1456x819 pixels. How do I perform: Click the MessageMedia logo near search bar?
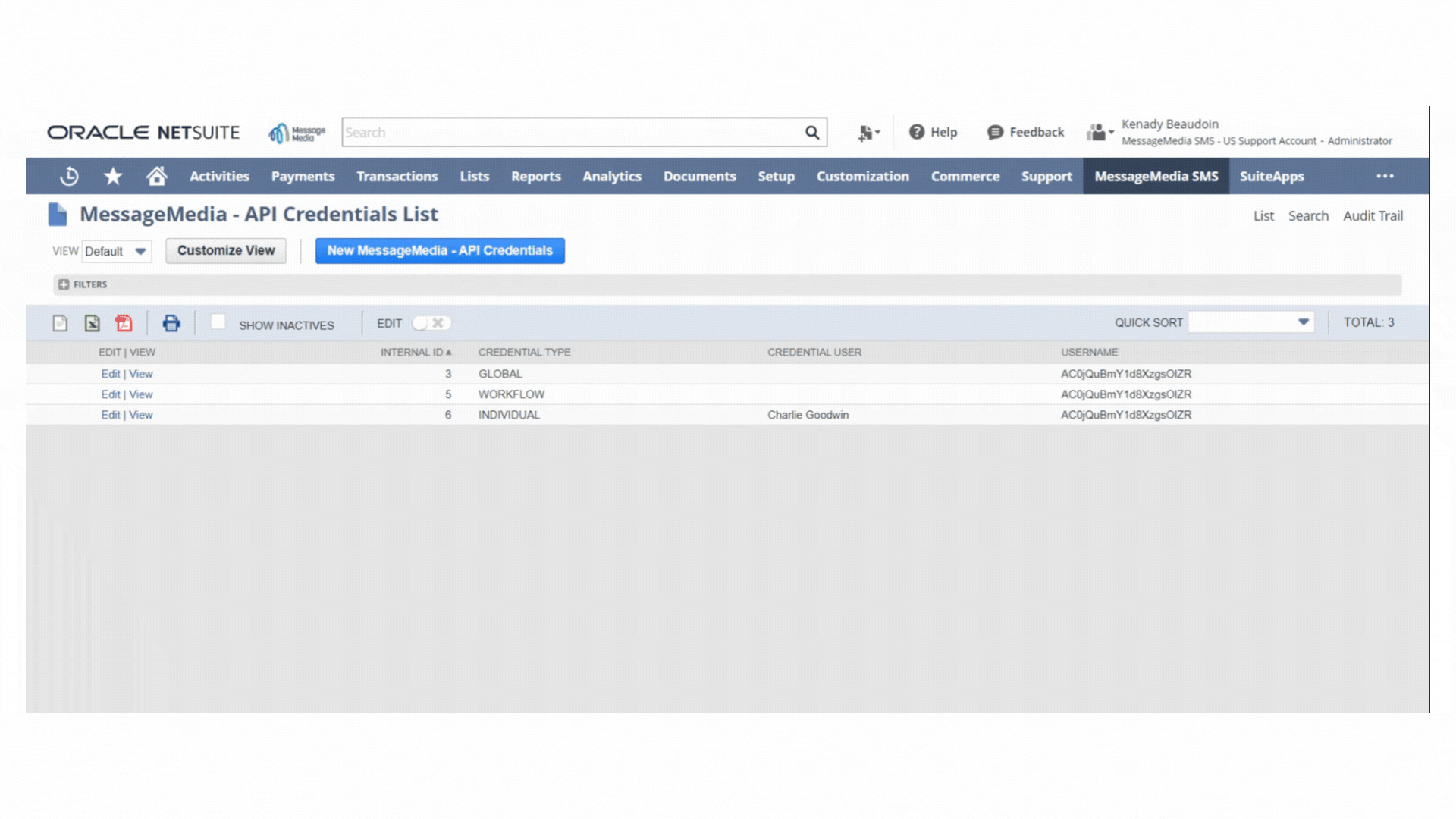(x=296, y=131)
